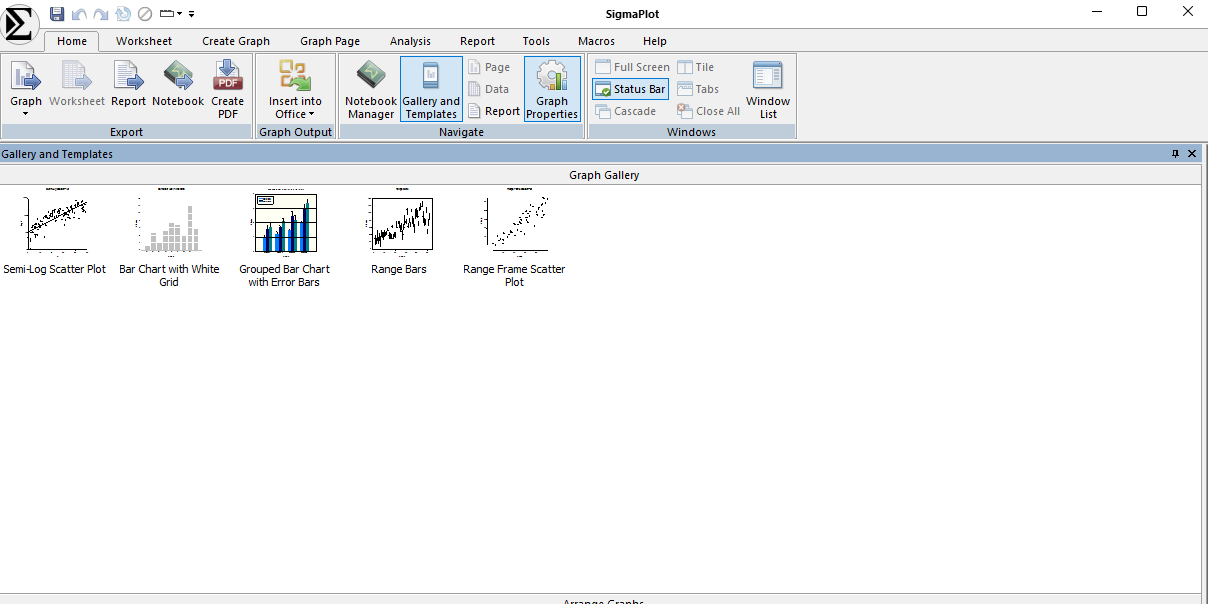Viewport: 1208px width, 604px height.
Task: Expand the Graph export dropdown
Action: 26,112
